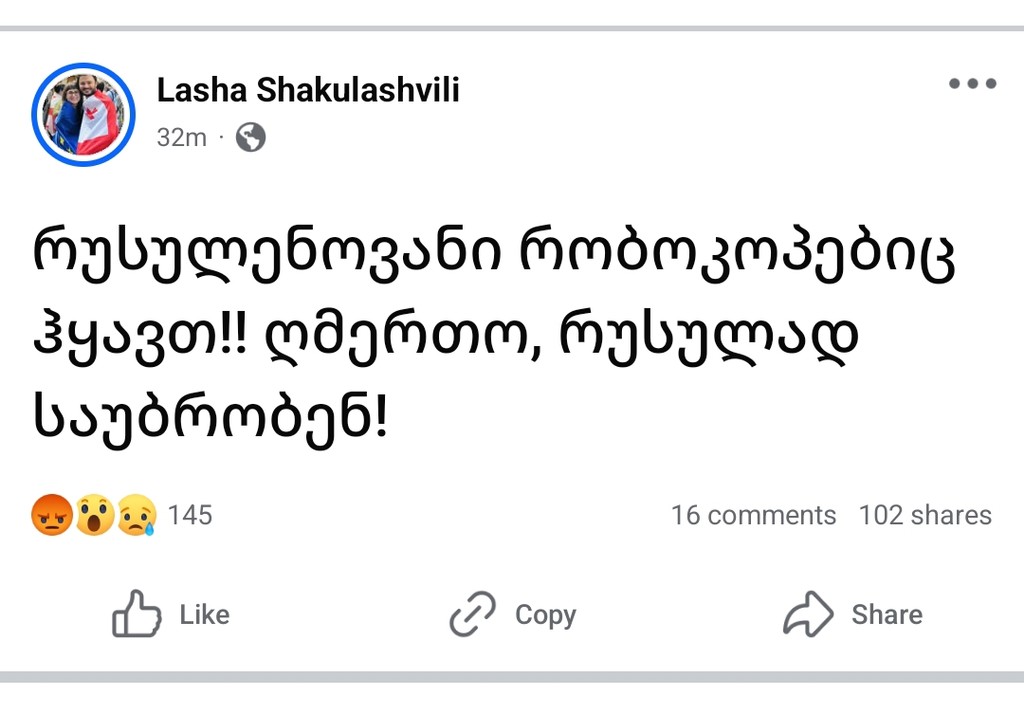Select the shocked face reaction emoji

(94, 514)
